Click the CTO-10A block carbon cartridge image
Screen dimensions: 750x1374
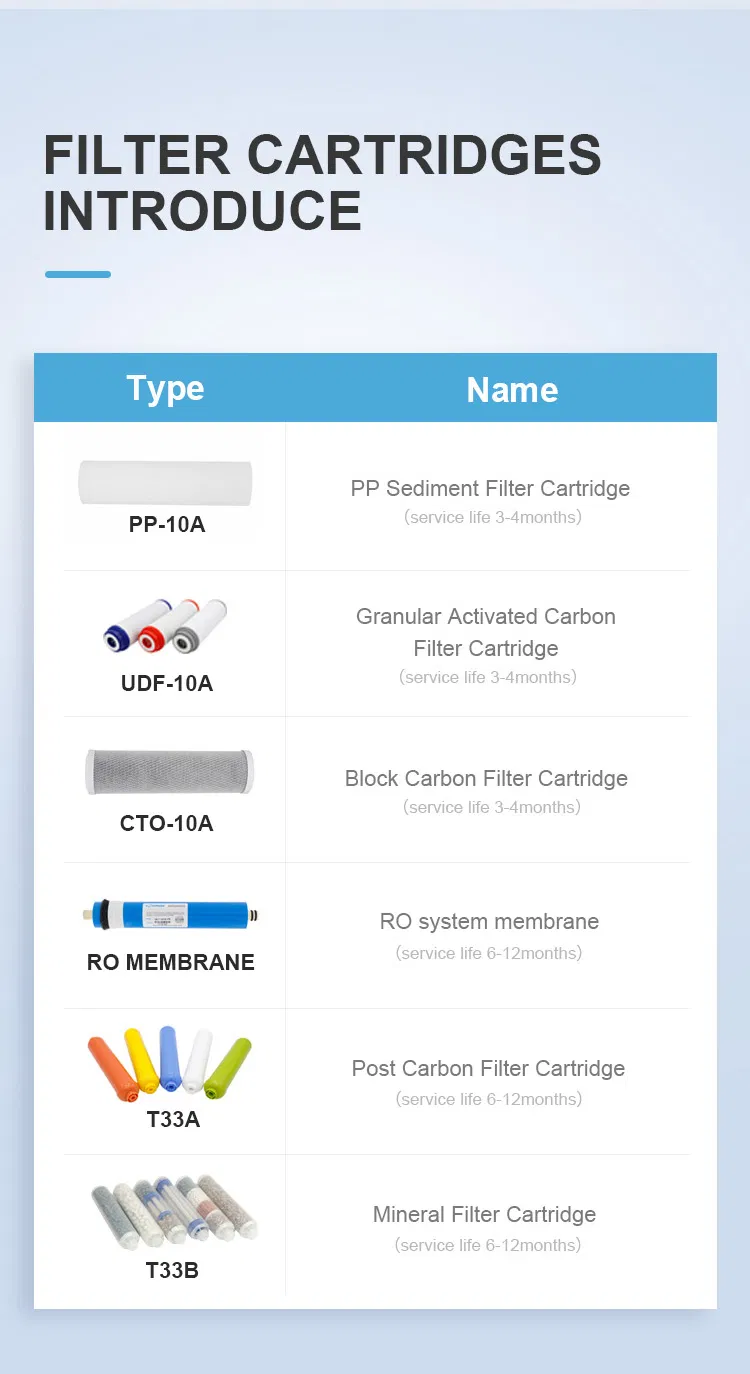coord(169,772)
